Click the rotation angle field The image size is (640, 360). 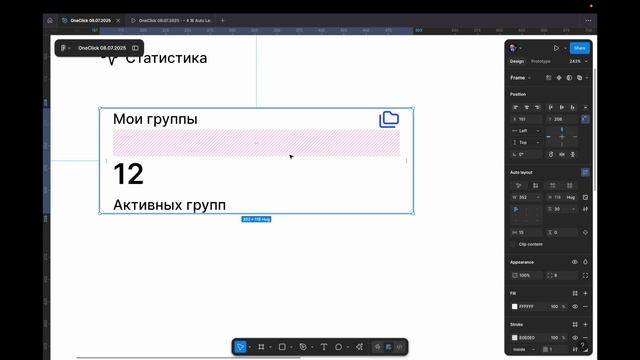[527, 155]
